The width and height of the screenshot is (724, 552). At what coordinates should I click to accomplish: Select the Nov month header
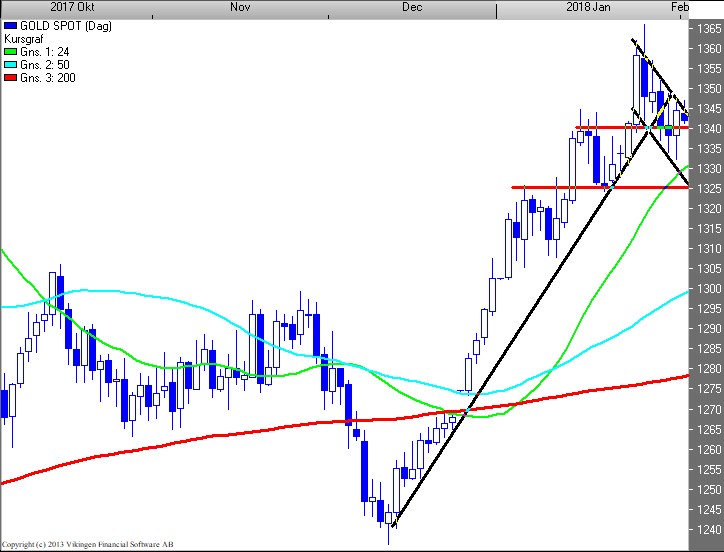[x=240, y=7]
